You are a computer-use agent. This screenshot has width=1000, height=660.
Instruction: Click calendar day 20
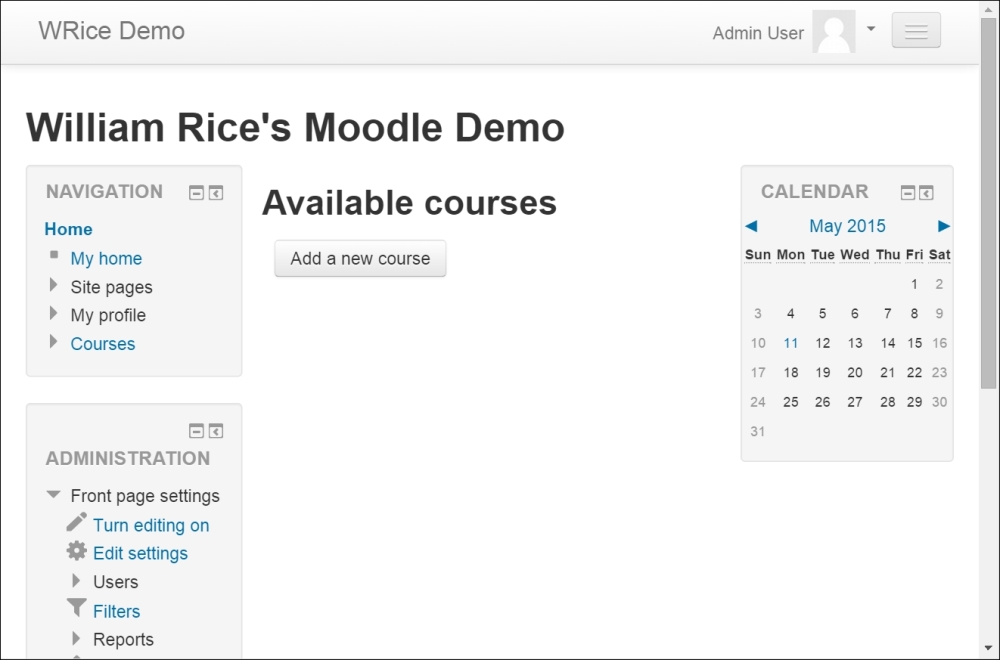point(855,372)
